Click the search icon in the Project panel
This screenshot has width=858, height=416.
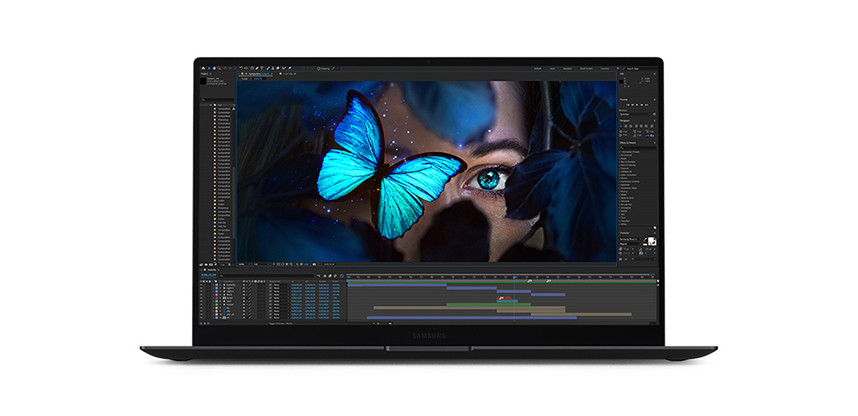(203, 100)
